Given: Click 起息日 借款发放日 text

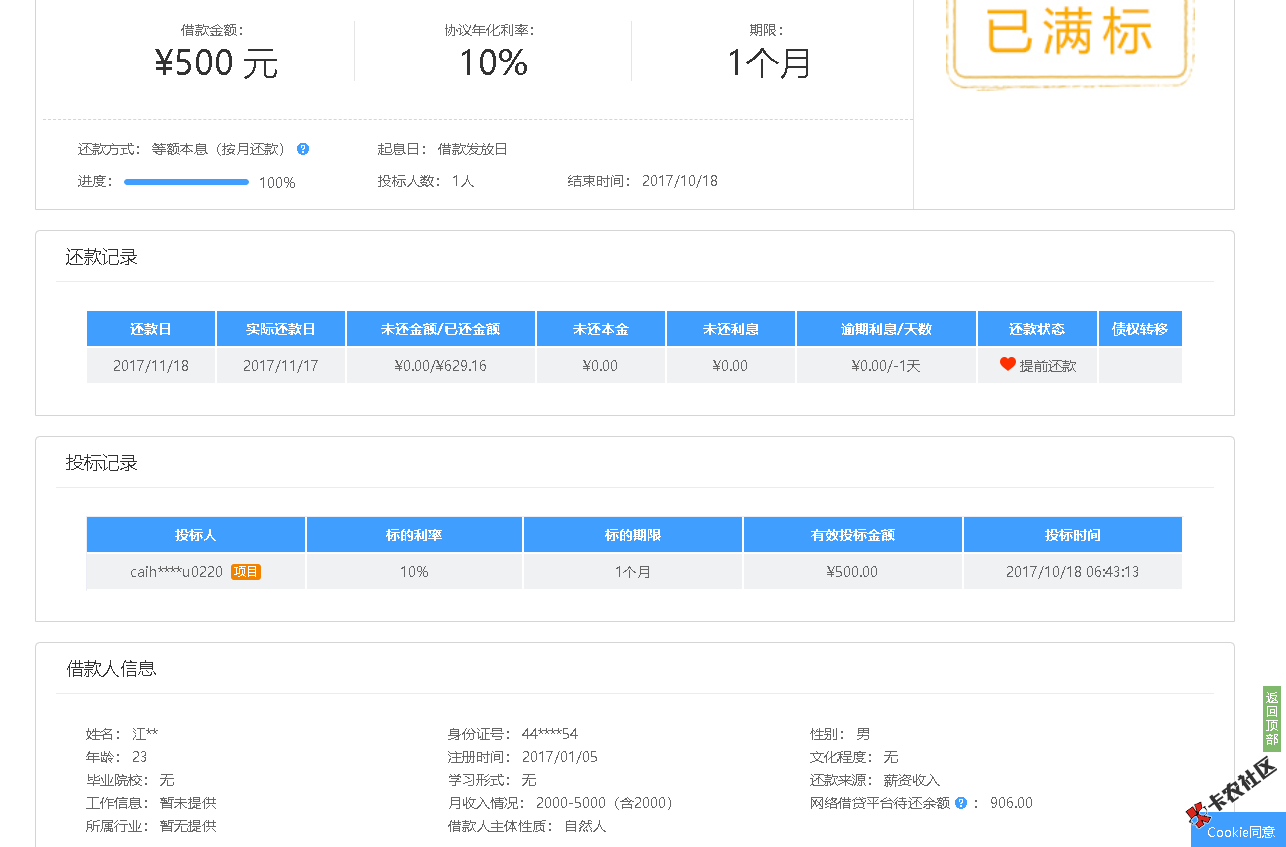Looking at the screenshot, I should [443, 149].
